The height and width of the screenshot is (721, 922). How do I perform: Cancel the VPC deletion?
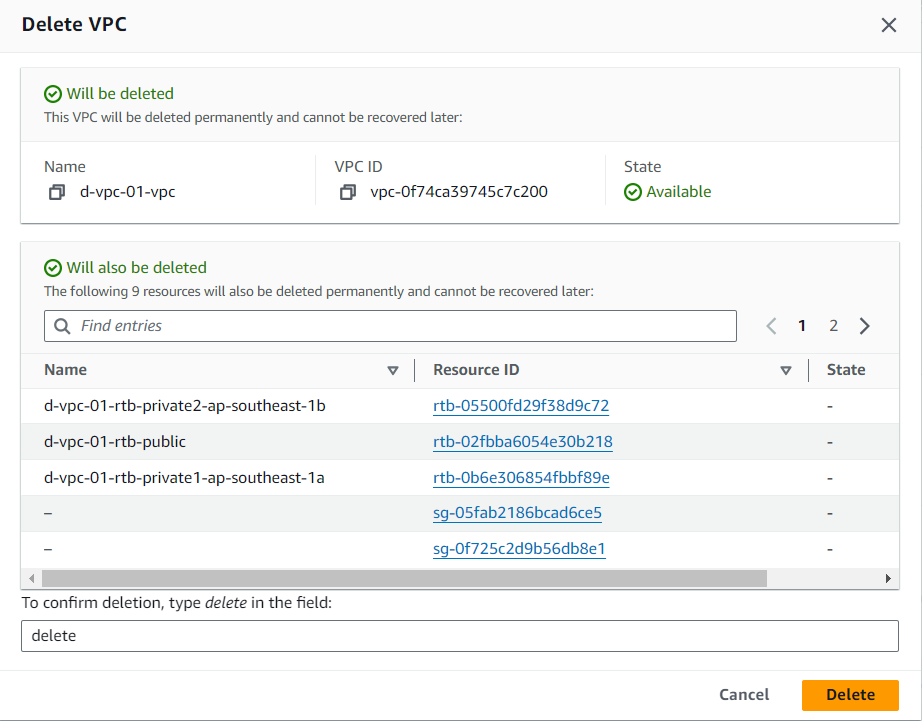pyautogui.click(x=743, y=694)
